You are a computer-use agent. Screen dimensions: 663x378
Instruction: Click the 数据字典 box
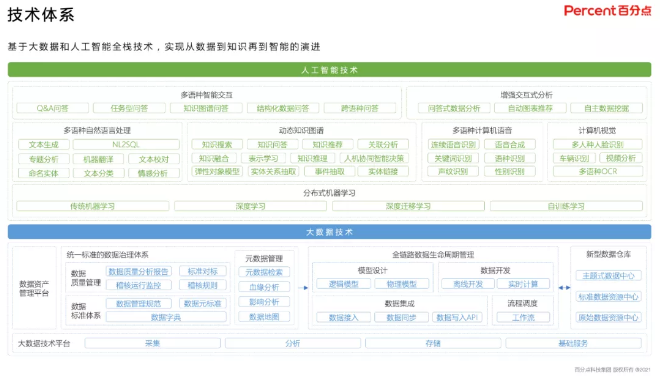(166, 317)
